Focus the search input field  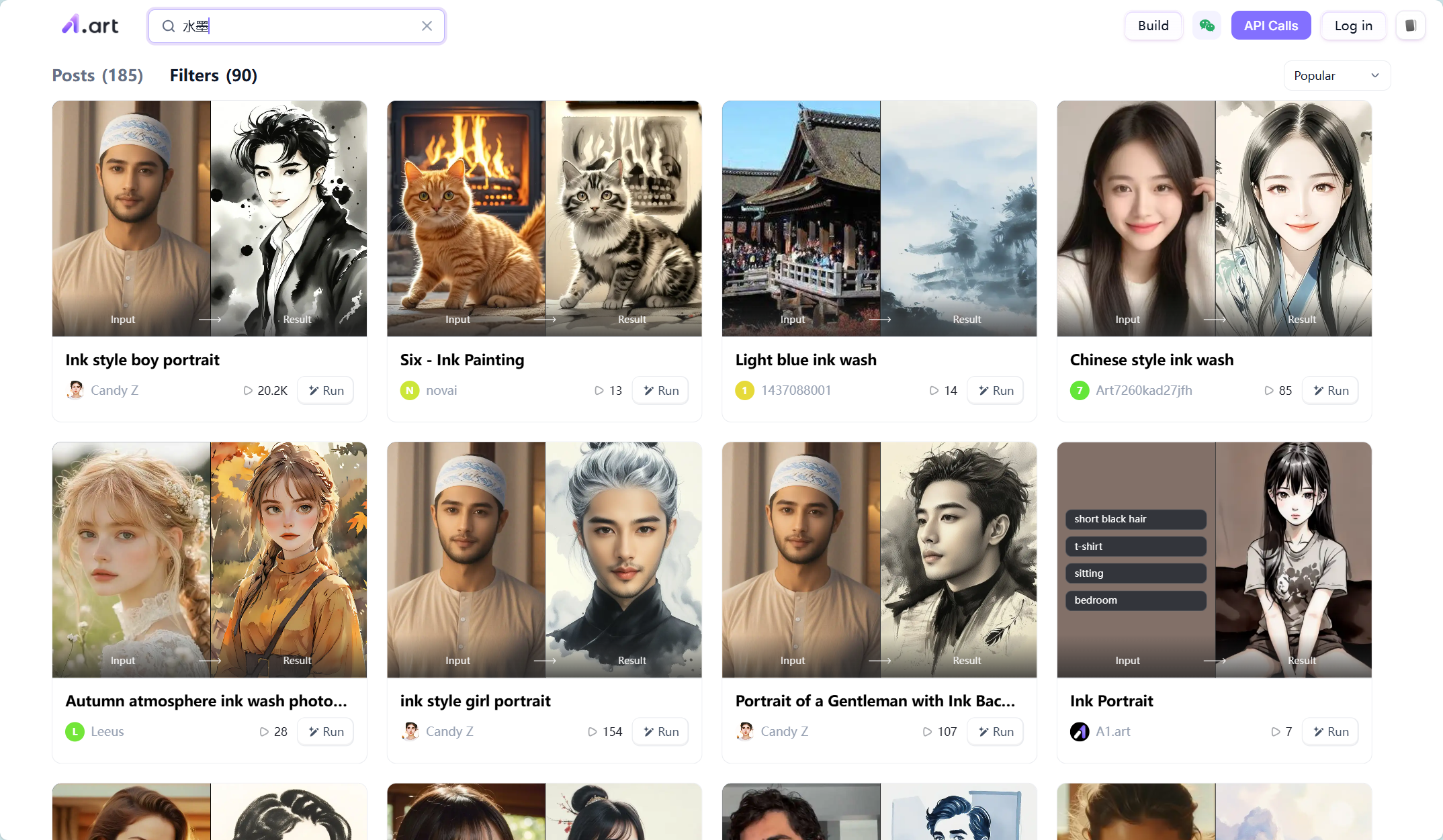click(x=296, y=26)
